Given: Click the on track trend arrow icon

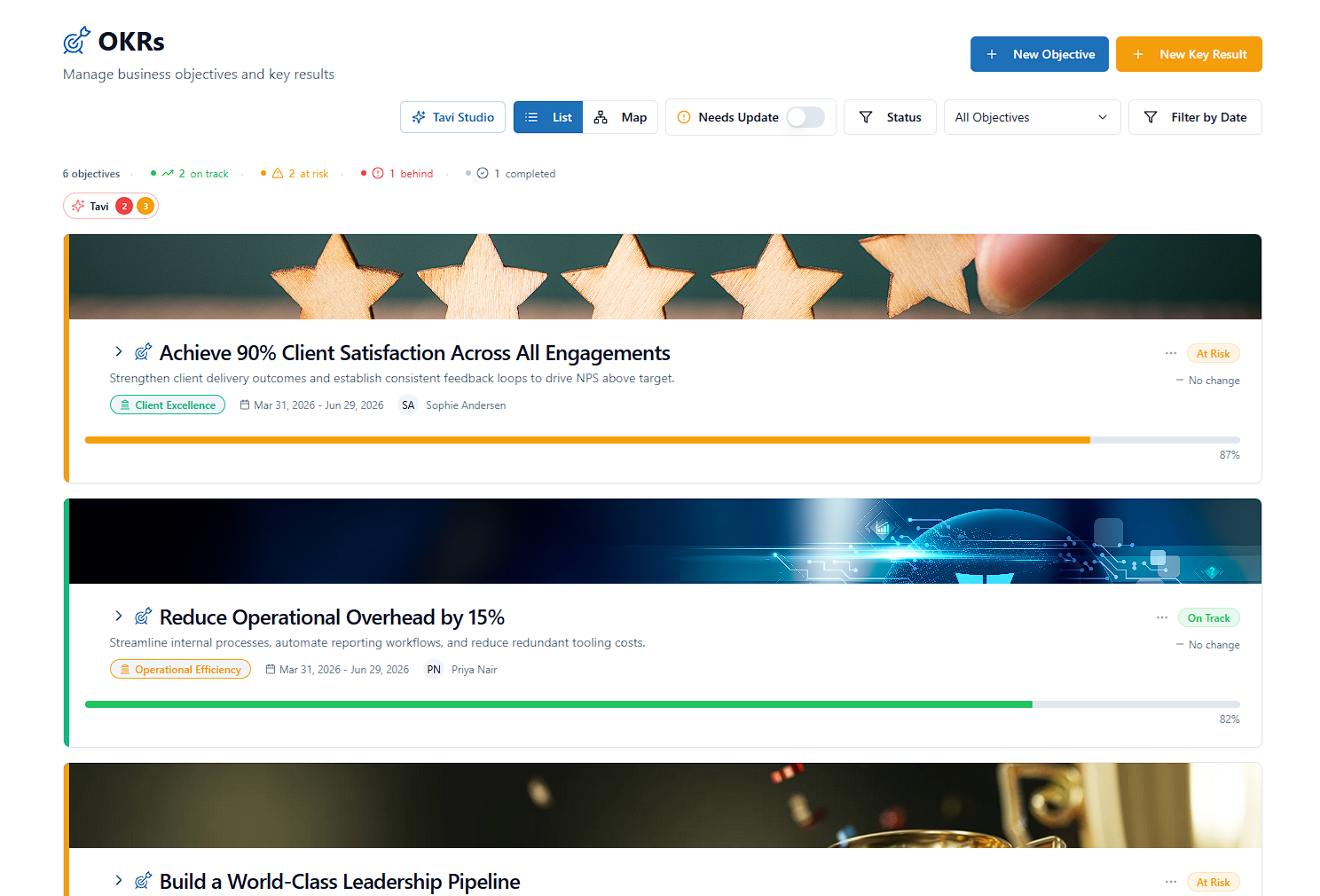Looking at the screenshot, I should [168, 174].
